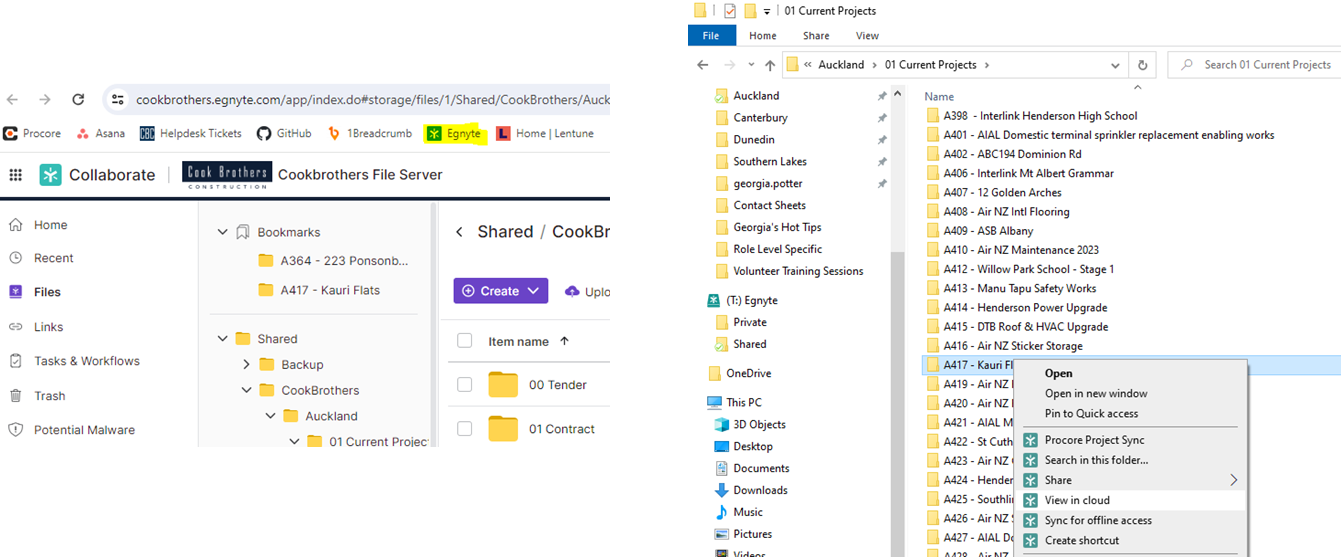The width and height of the screenshot is (1341, 557).
Task: Collapse the Bookmarks tree section
Action: (x=222, y=232)
